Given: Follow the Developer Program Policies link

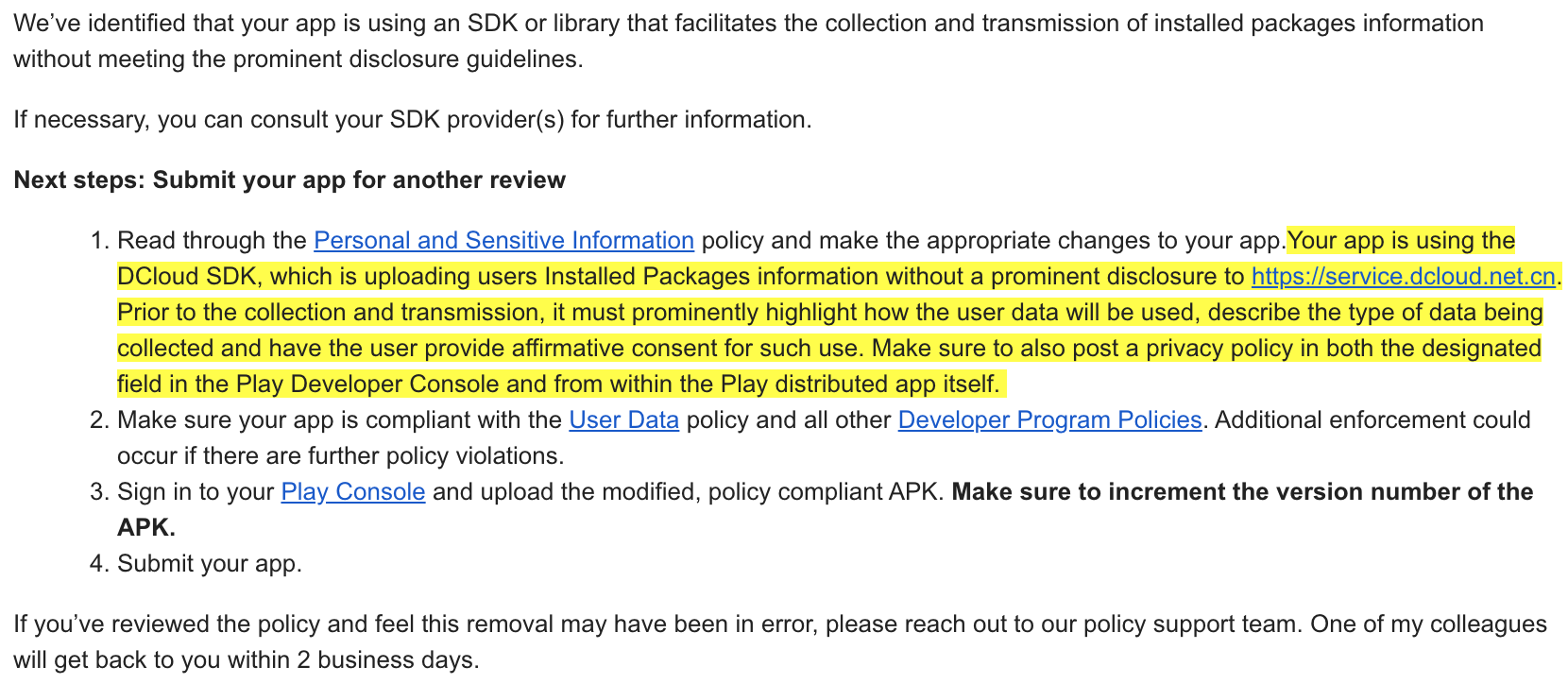Looking at the screenshot, I should pyautogui.click(x=1049, y=420).
